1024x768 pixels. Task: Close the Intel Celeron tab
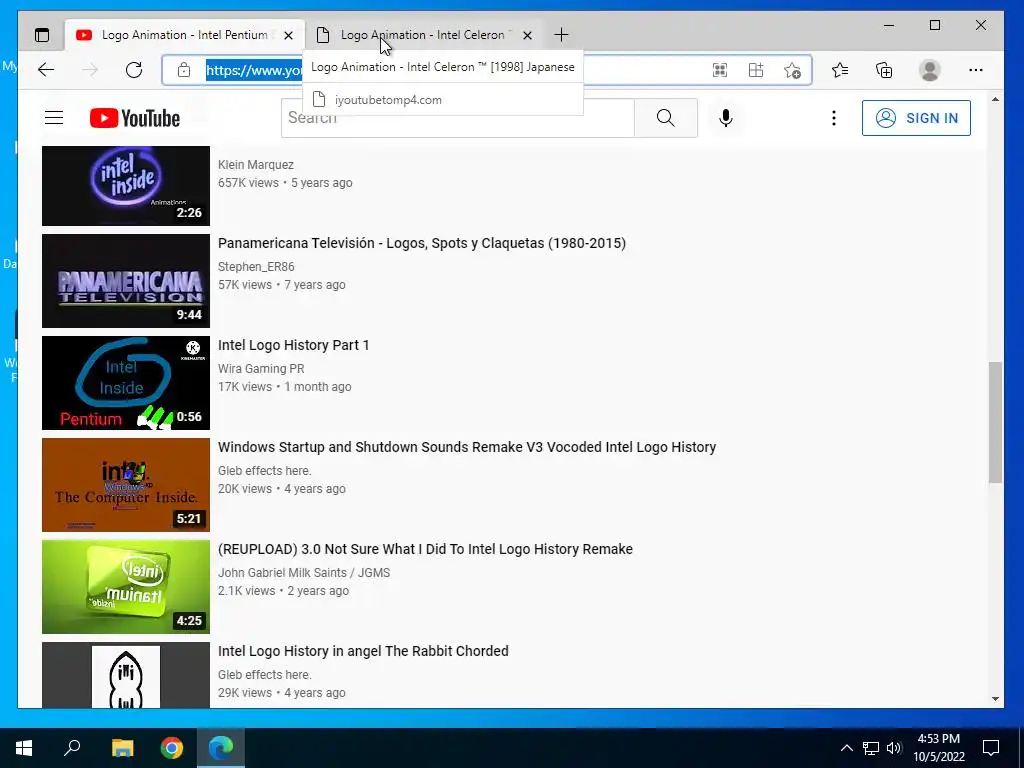[x=527, y=35]
